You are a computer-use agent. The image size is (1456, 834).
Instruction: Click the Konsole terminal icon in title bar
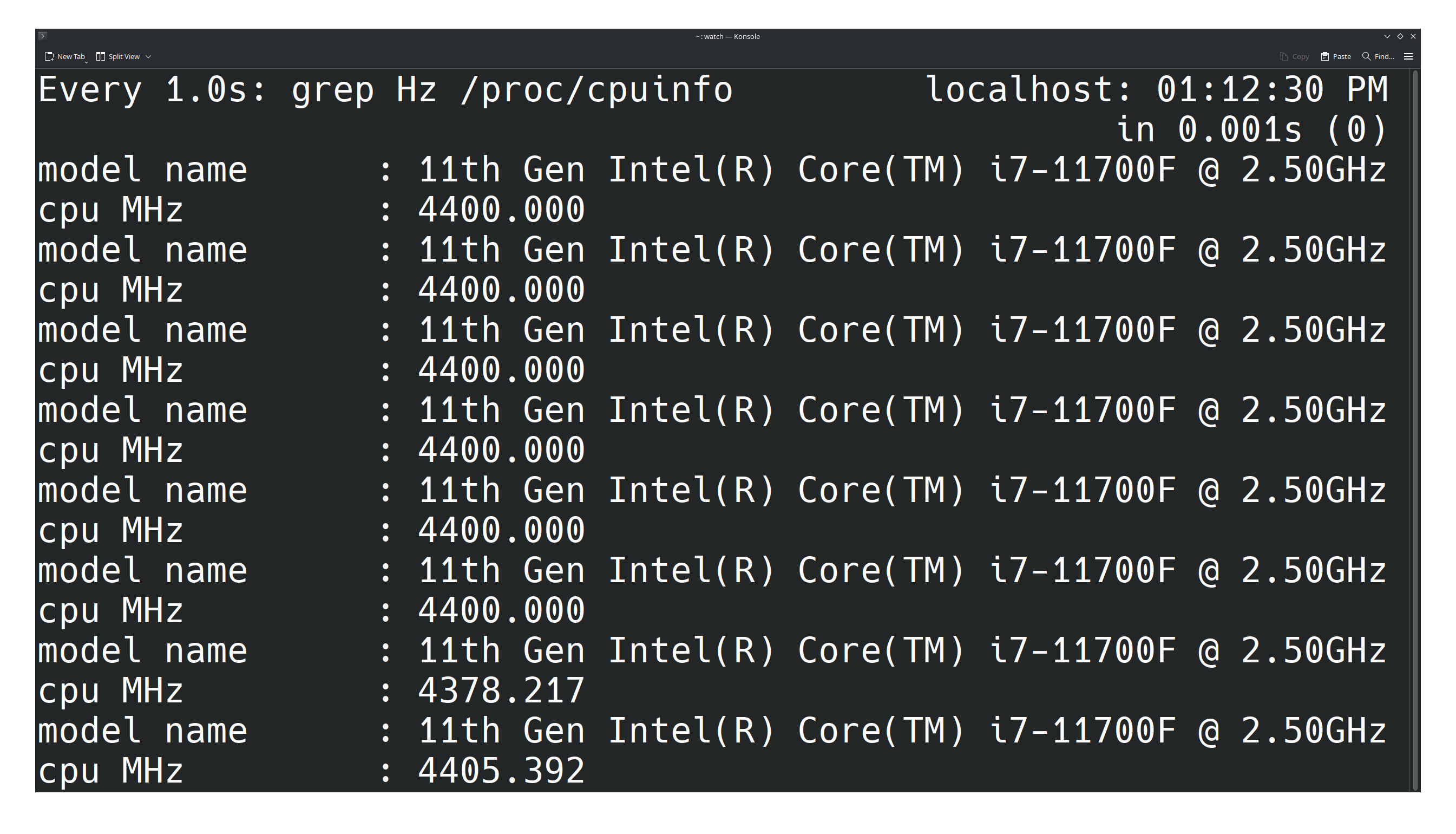[42, 36]
